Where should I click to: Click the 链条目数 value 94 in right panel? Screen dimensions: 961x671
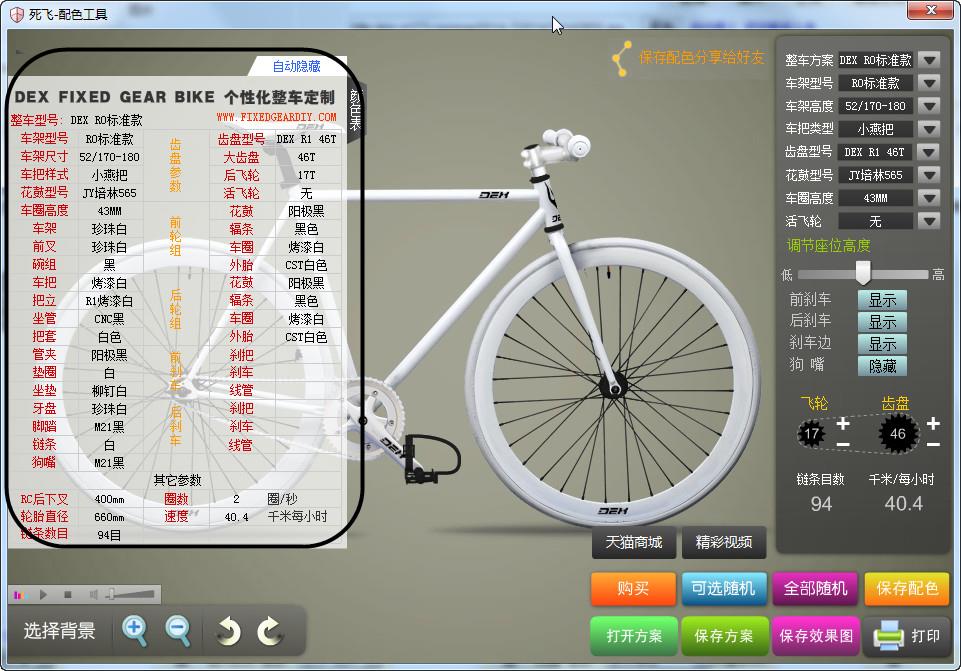(x=821, y=504)
